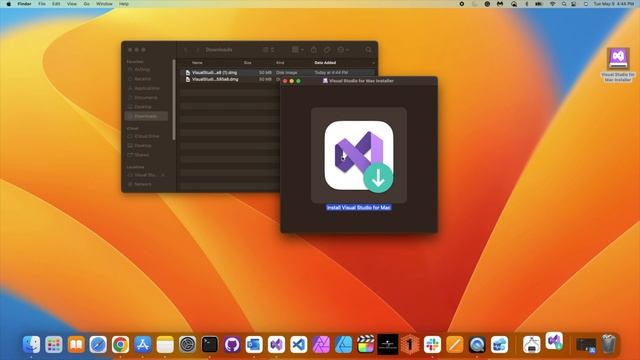The height and width of the screenshot is (360, 640).
Task: Launch Final Cut Pro from the Dock
Action: pyautogui.click(x=365, y=344)
